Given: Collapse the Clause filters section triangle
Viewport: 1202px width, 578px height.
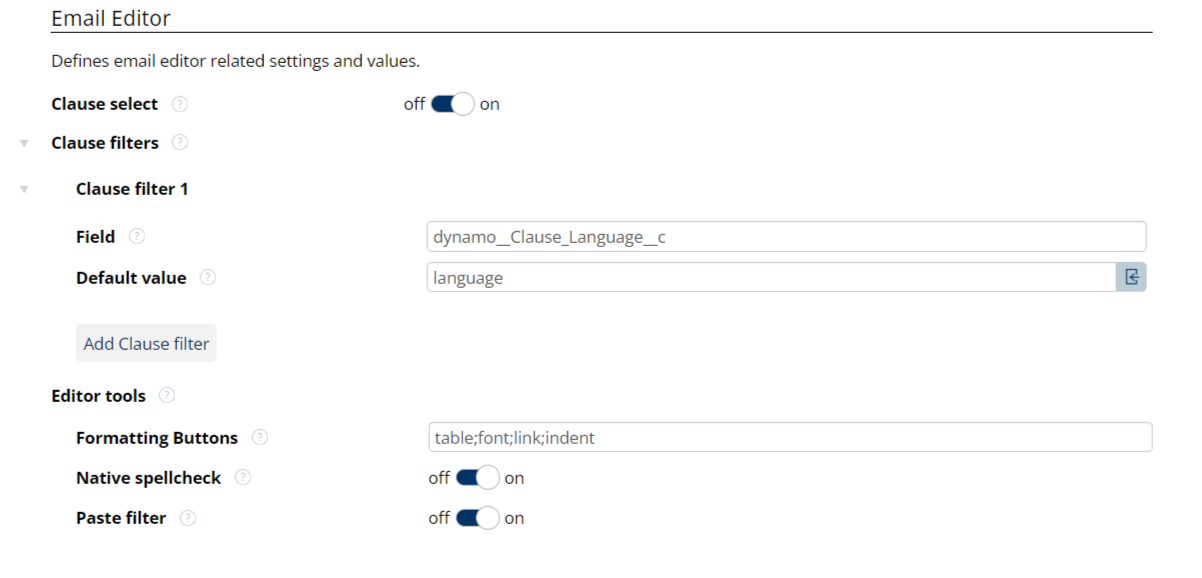Looking at the screenshot, I should coord(24,144).
